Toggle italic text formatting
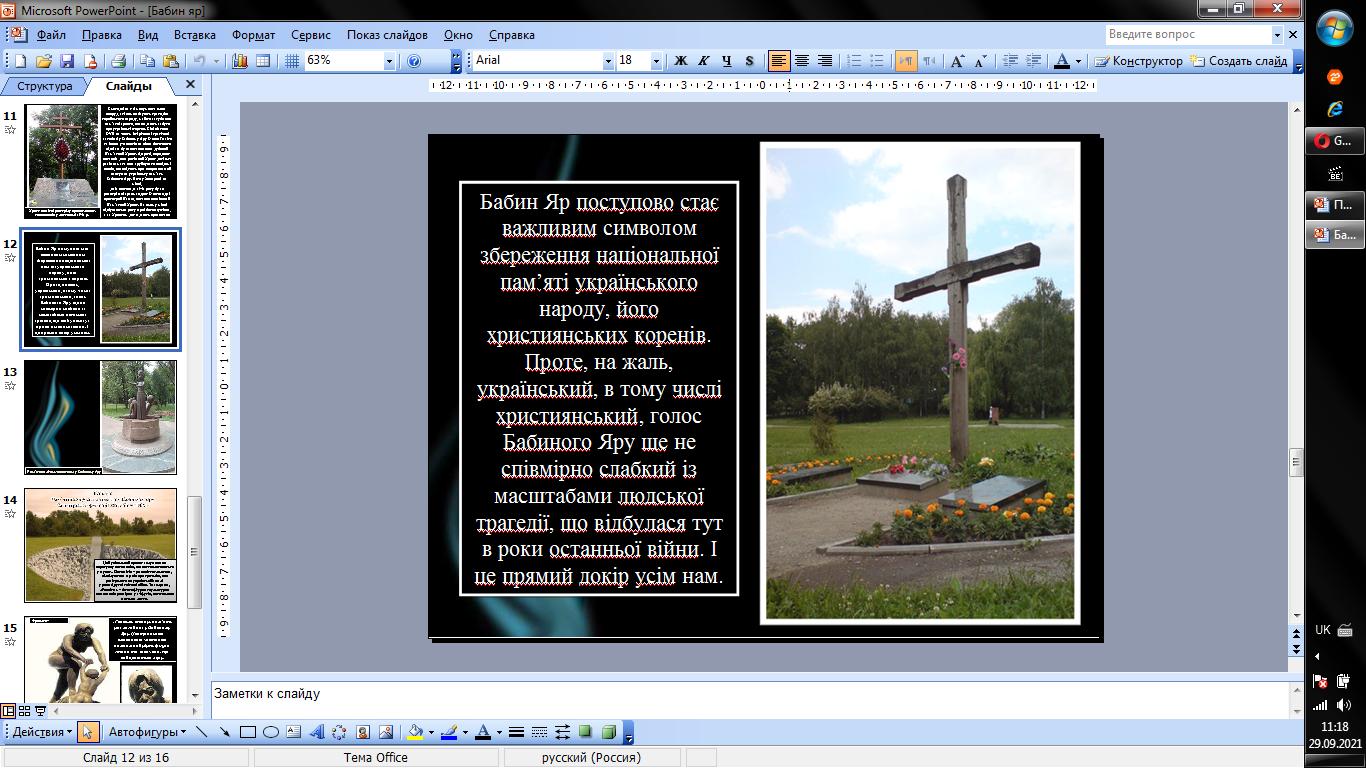Image resolution: width=1366 pixels, height=768 pixels. (x=704, y=61)
